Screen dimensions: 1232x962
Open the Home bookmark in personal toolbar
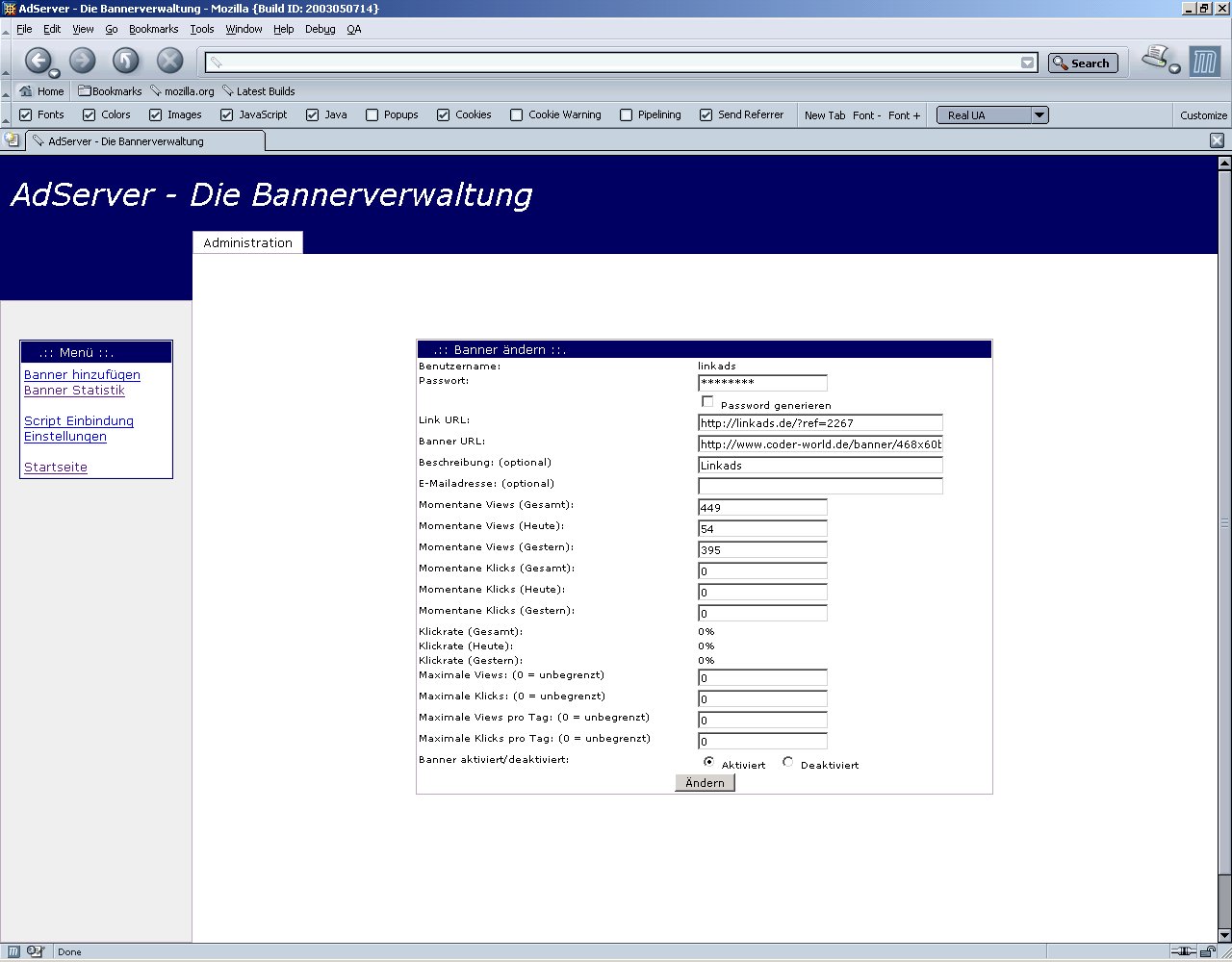[x=41, y=91]
